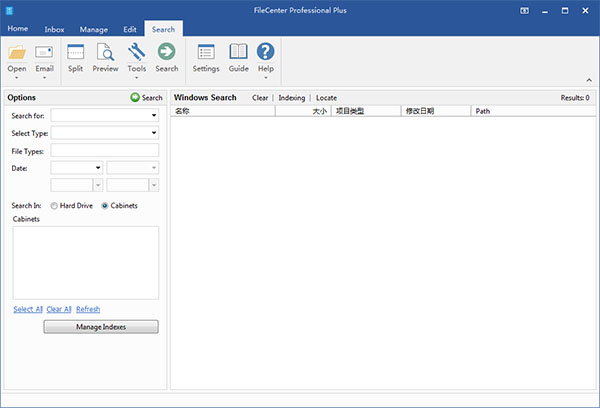Viewport: 600px width, 408px height.
Task: Open Settings from the ribbon
Action: click(x=206, y=52)
